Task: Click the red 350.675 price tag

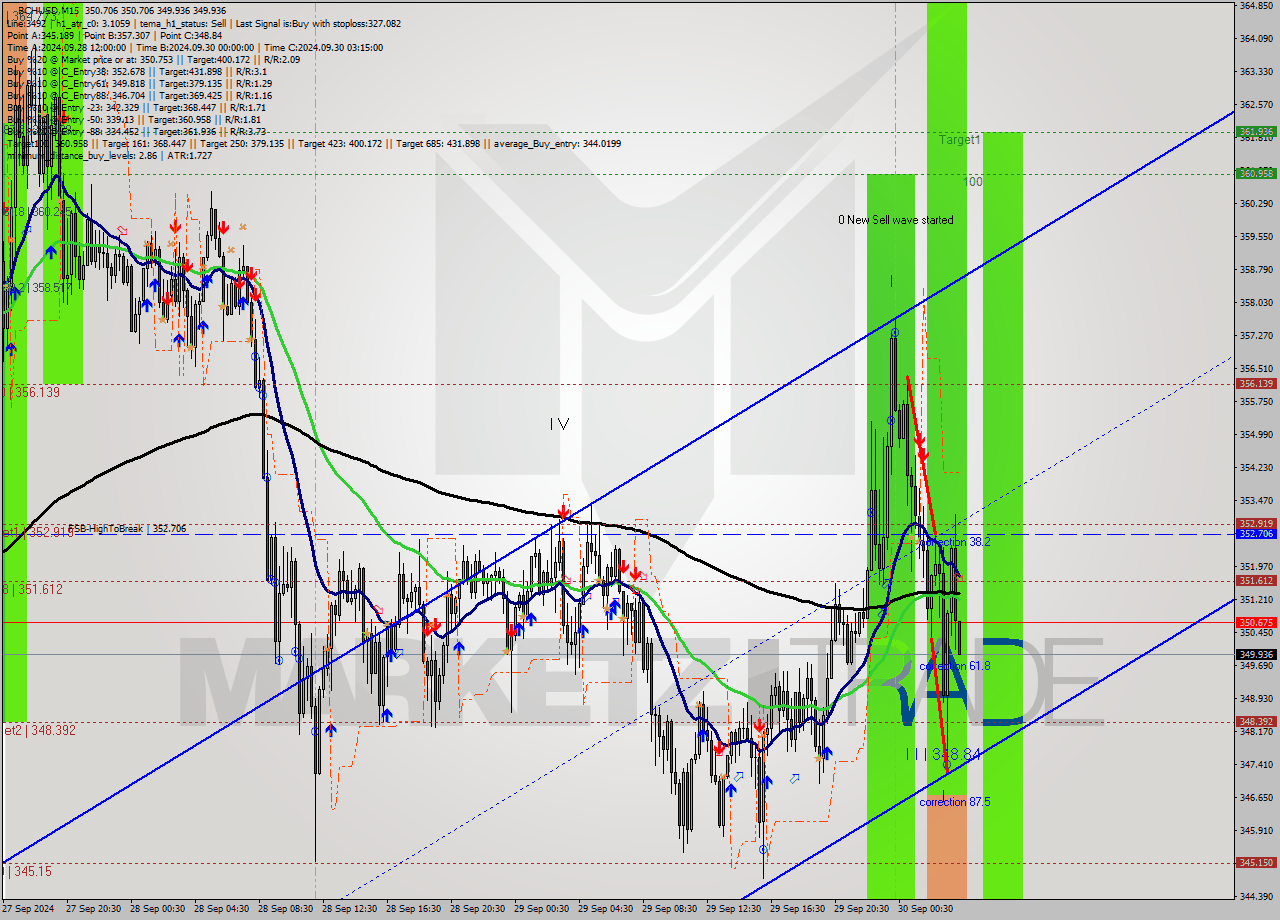Action: (1256, 622)
